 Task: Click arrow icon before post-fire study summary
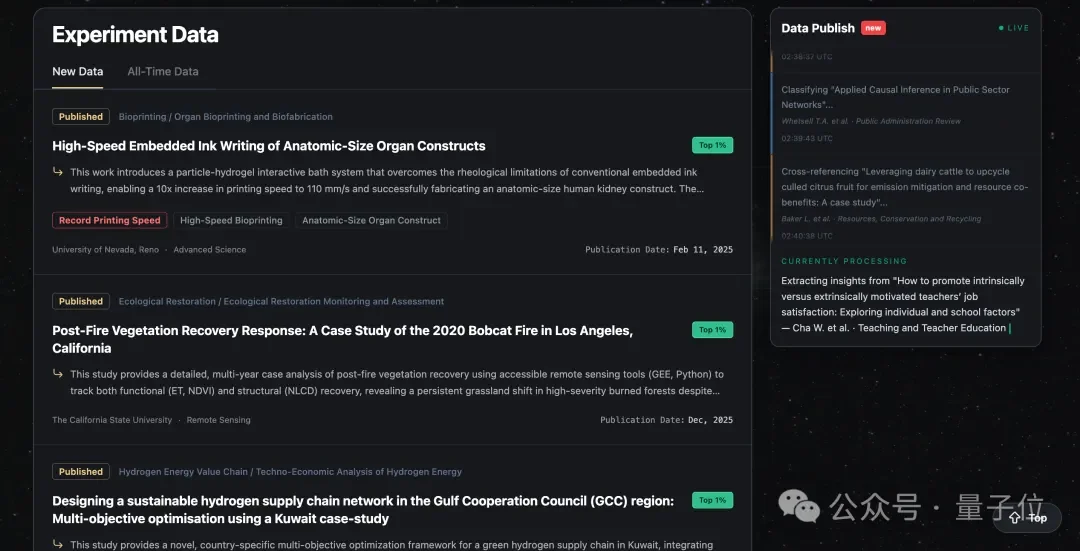coord(58,374)
